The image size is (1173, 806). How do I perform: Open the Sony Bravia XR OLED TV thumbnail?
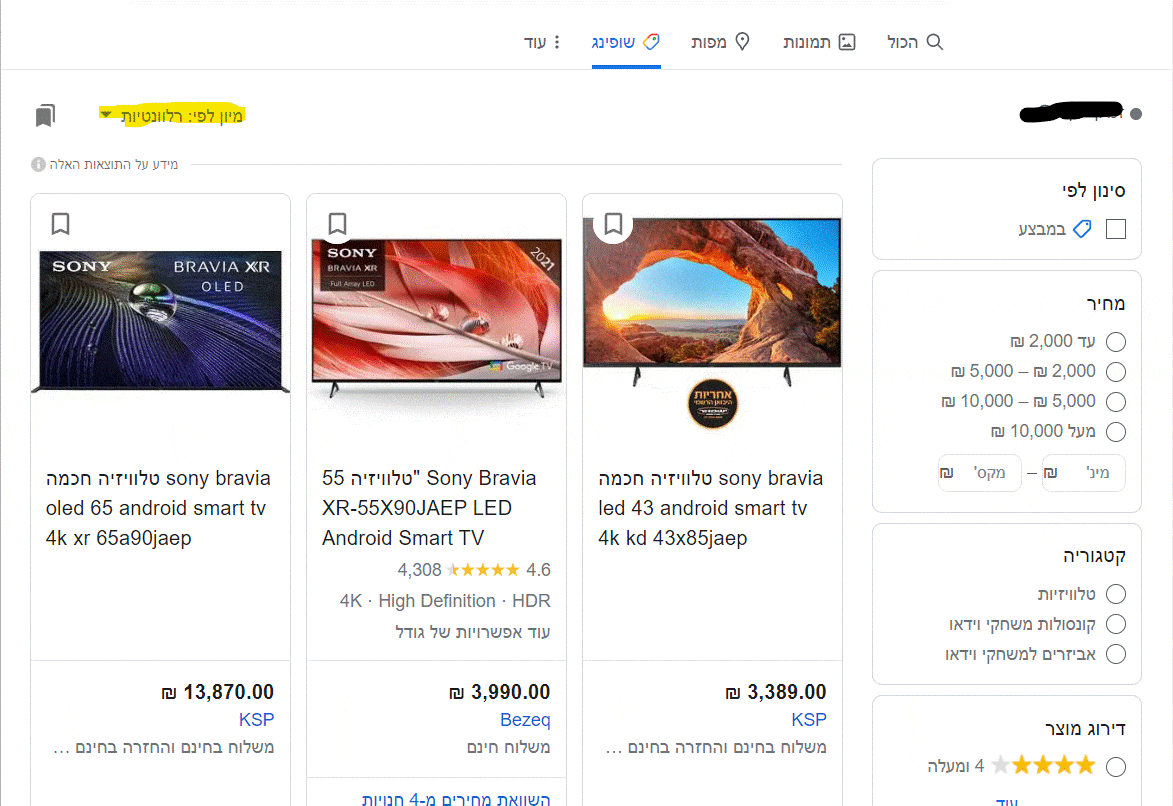(x=160, y=321)
